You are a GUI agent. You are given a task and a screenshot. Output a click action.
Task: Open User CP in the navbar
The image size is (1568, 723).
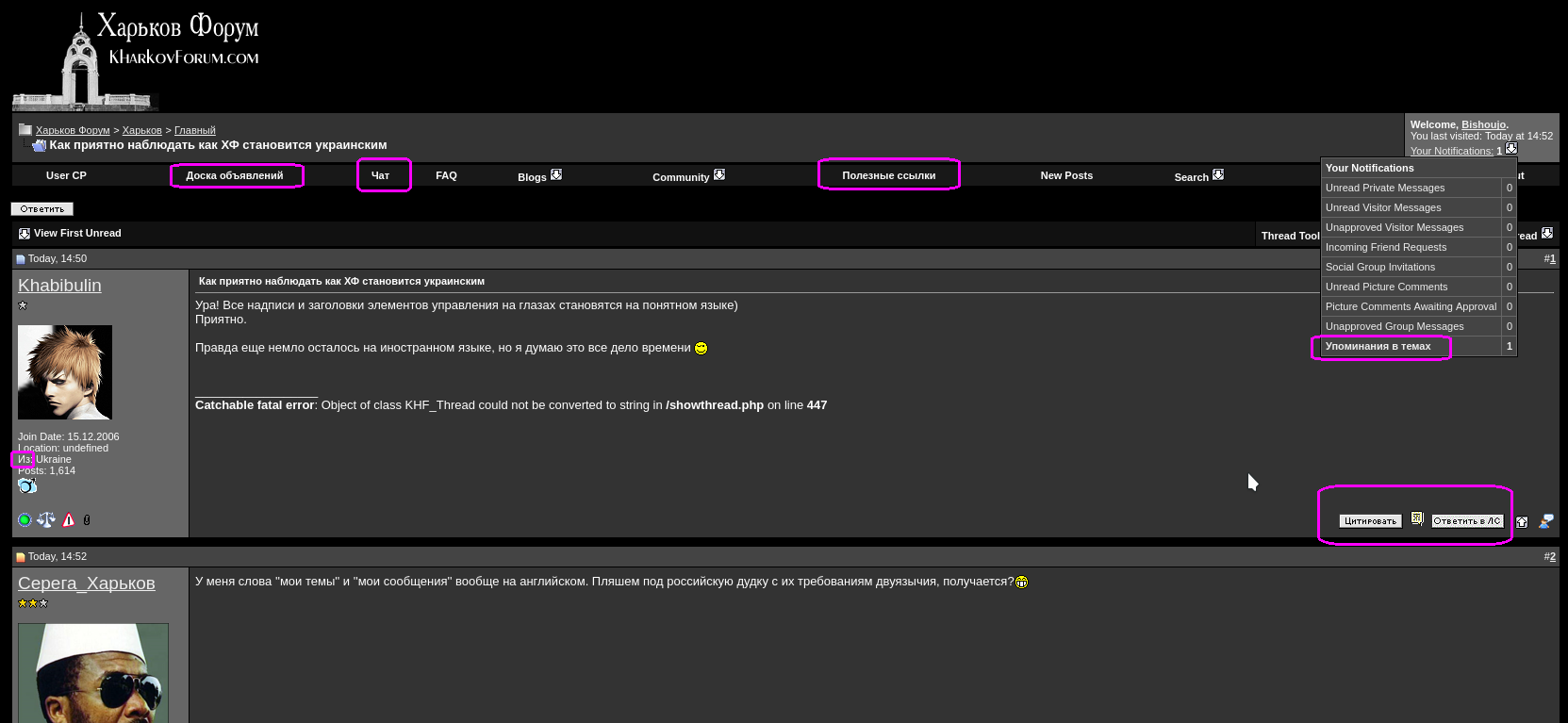[x=66, y=175]
